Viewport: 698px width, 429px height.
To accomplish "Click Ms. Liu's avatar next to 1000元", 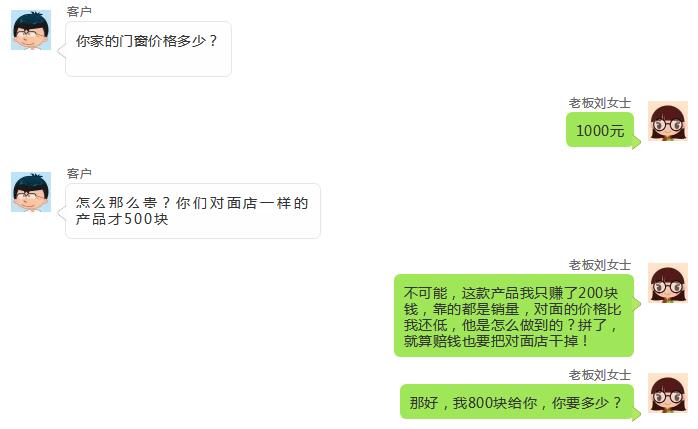I will (667, 121).
